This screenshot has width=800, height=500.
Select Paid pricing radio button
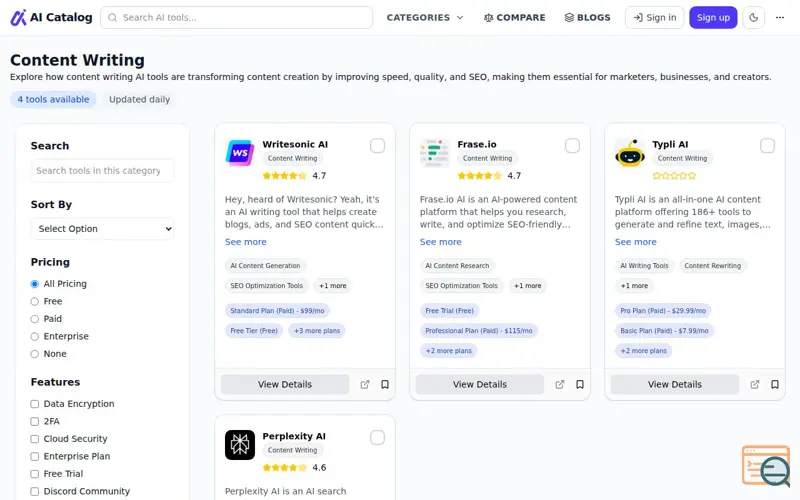pos(35,319)
